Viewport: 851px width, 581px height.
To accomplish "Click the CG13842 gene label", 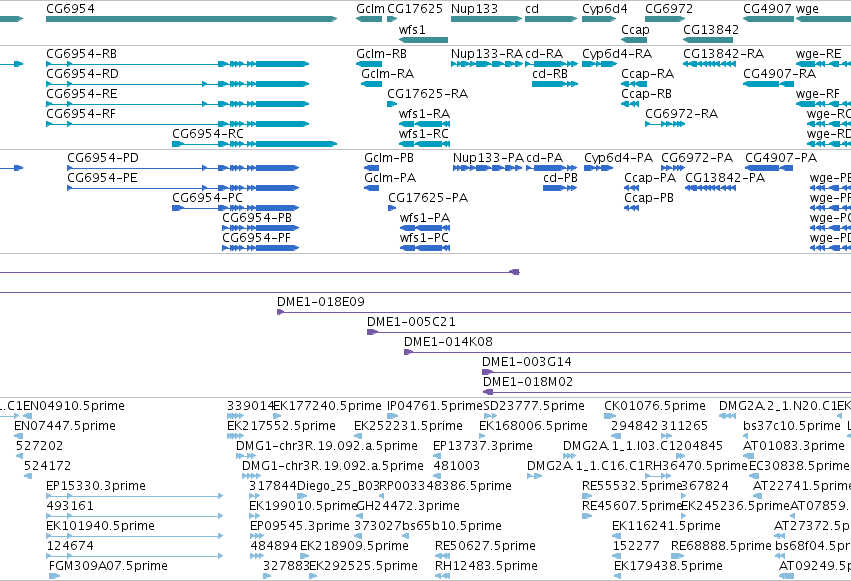I will click(x=711, y=29).
